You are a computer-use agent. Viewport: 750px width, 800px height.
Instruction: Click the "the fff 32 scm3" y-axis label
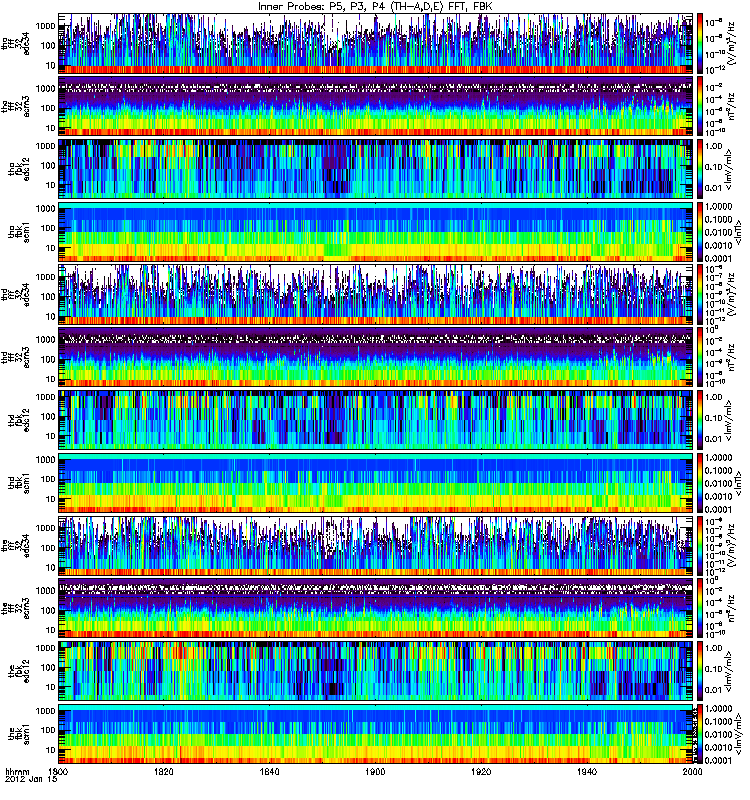click(x=15, y=608)
